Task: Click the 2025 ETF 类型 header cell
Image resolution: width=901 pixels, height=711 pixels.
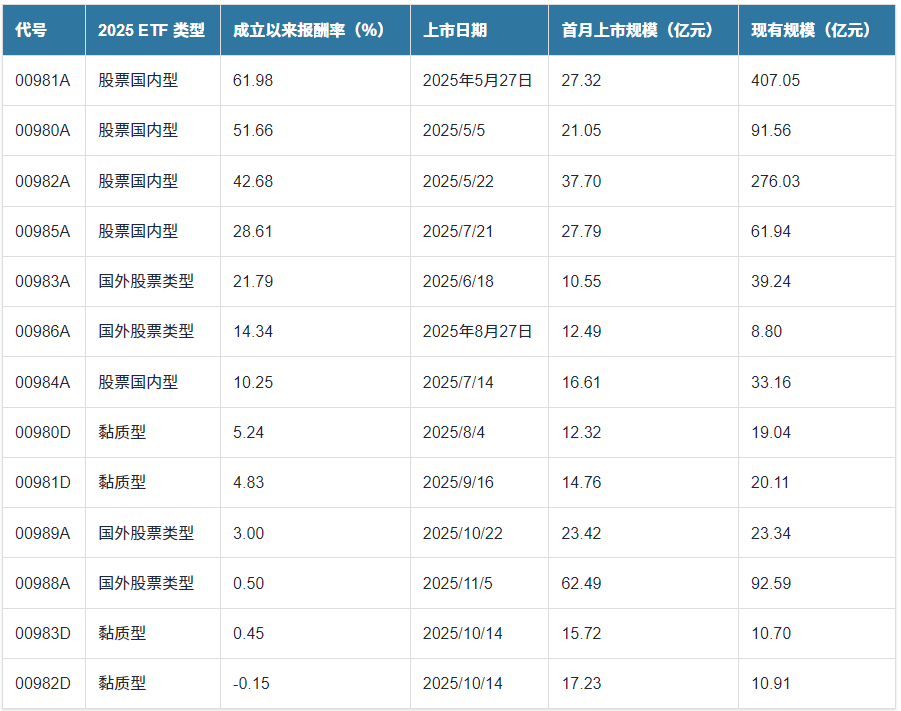Action: [152, 31]
